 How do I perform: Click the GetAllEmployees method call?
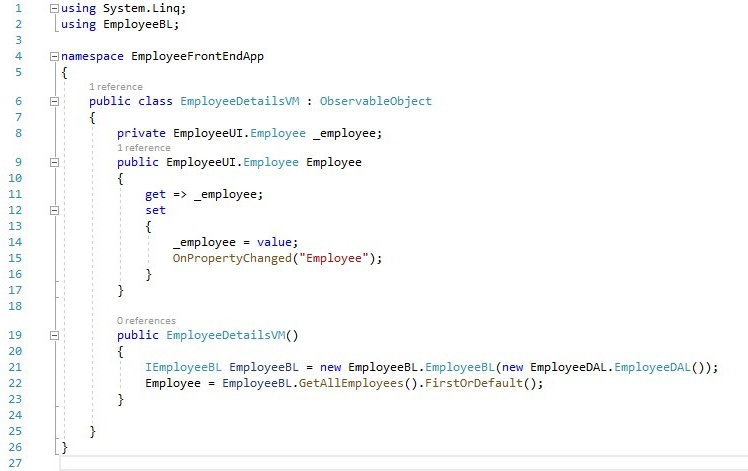coord(351,383)
